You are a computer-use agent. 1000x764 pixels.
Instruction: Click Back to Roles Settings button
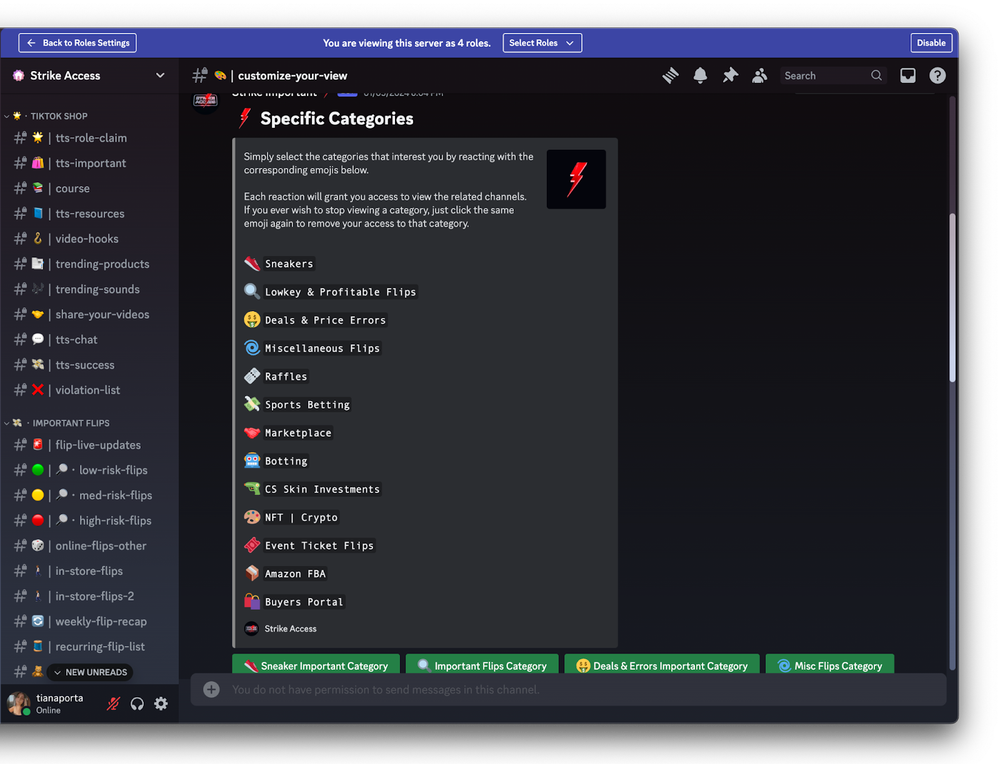click(x=78, y=43)
